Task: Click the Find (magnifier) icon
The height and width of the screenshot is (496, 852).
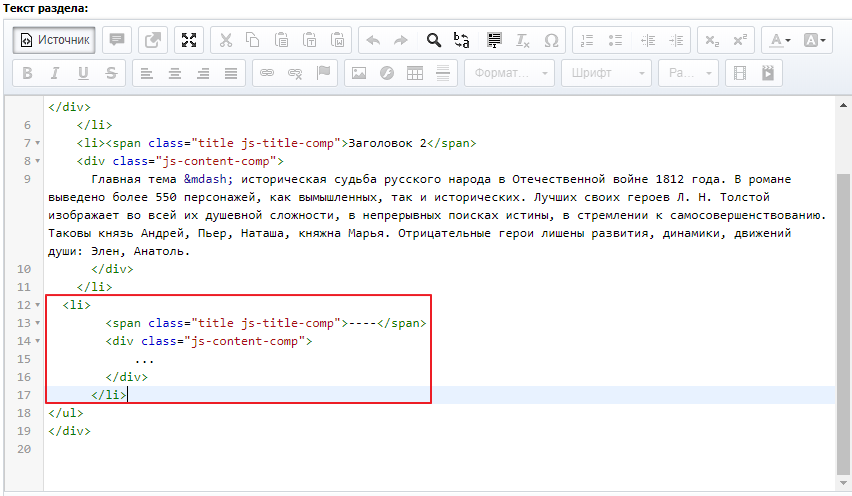Action: [x=434, y=40]
